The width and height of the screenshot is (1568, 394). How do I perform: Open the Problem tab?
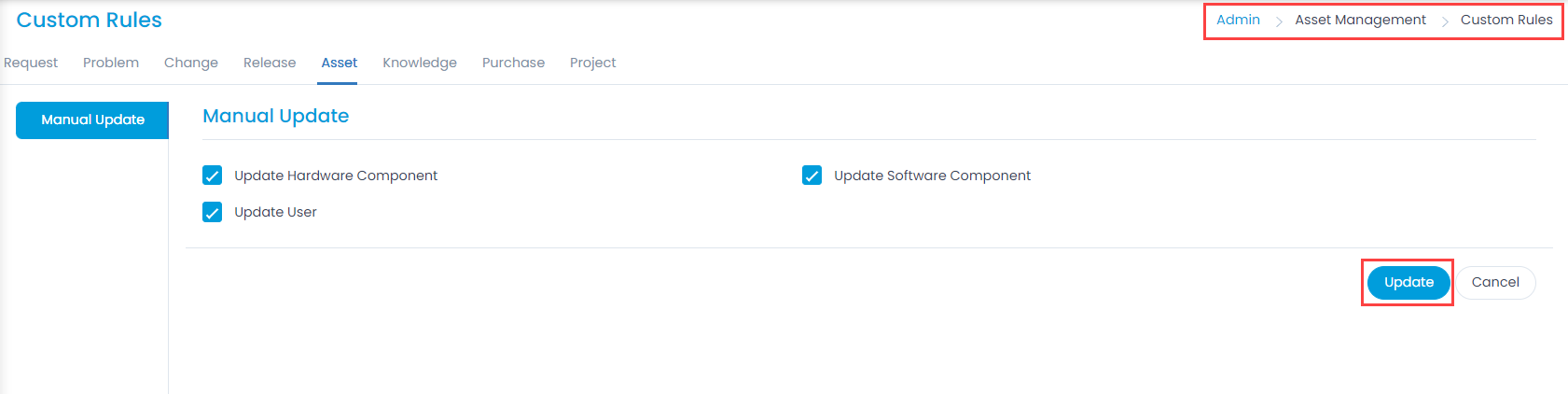pos(111,63)
